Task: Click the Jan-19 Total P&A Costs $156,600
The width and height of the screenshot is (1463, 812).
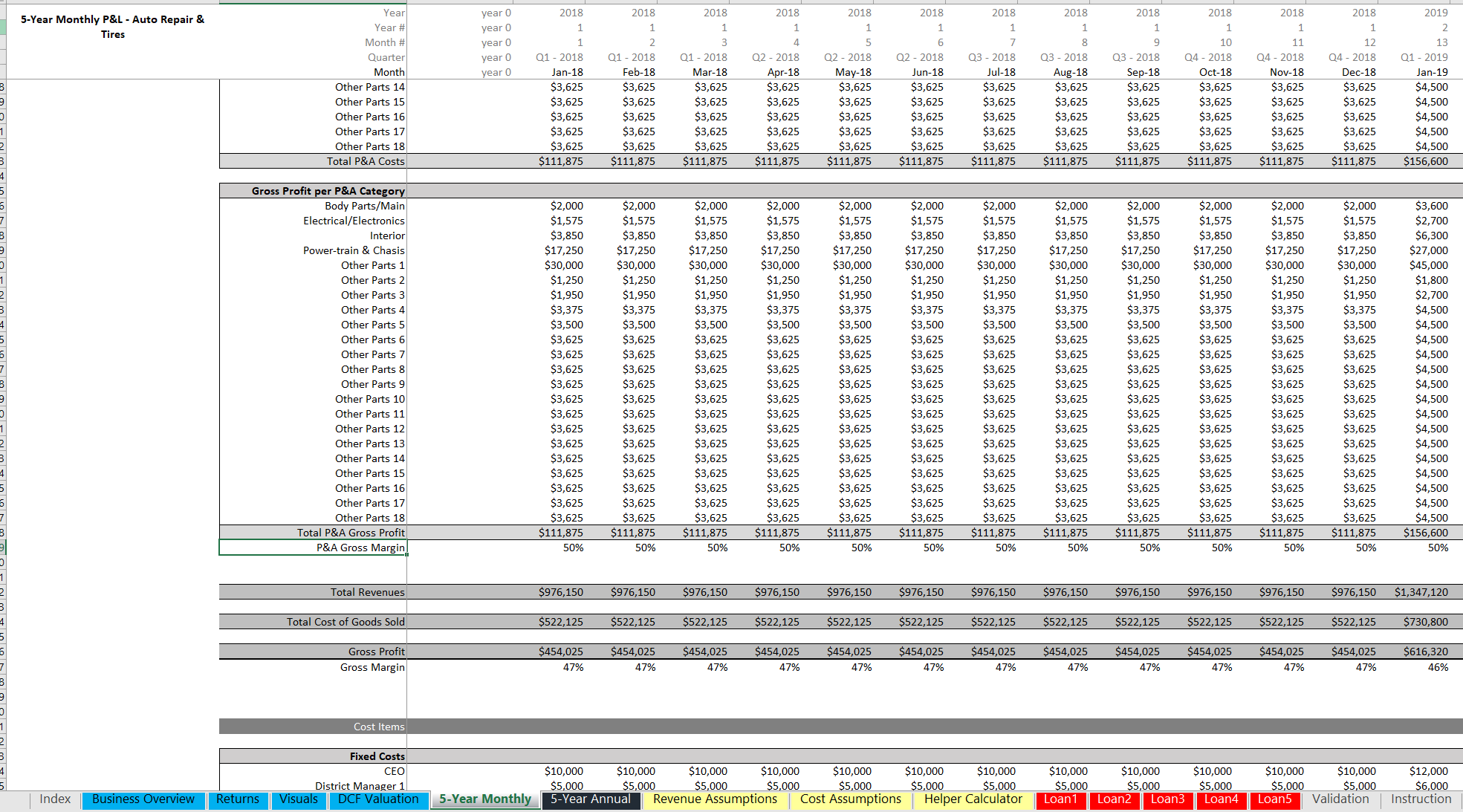Action: 1426,161
